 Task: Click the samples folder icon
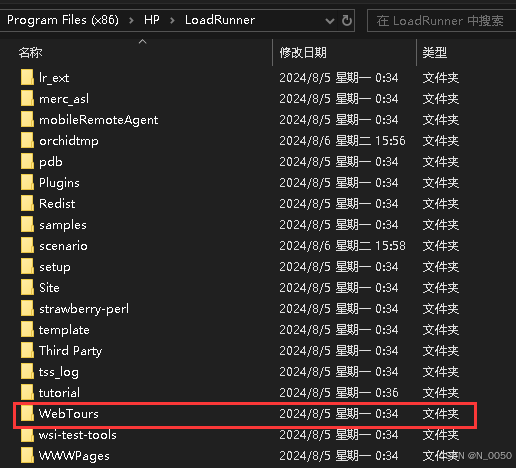27,224
